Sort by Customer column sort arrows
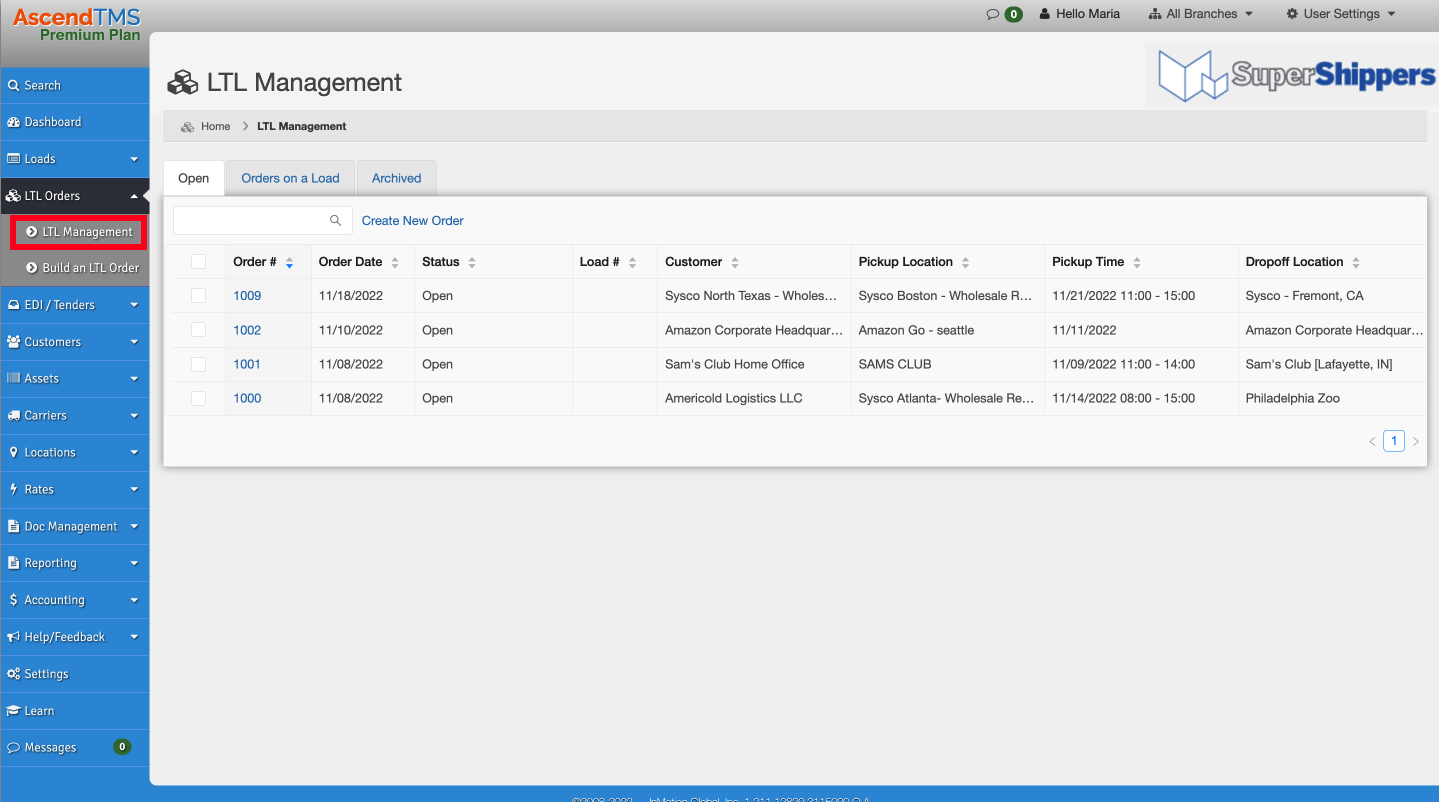The width and height of the screenshot is (1439, 802). [x=735, y=263]
